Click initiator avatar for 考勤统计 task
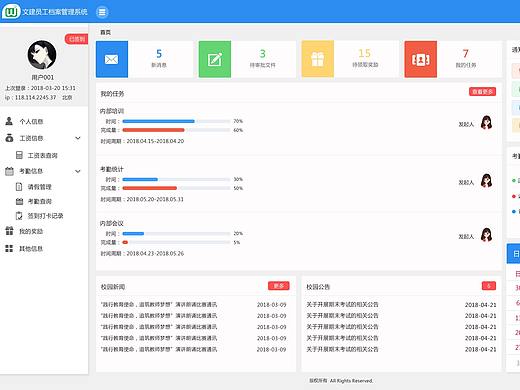Viewport: 520px width, 390px height. coord(487,181)
